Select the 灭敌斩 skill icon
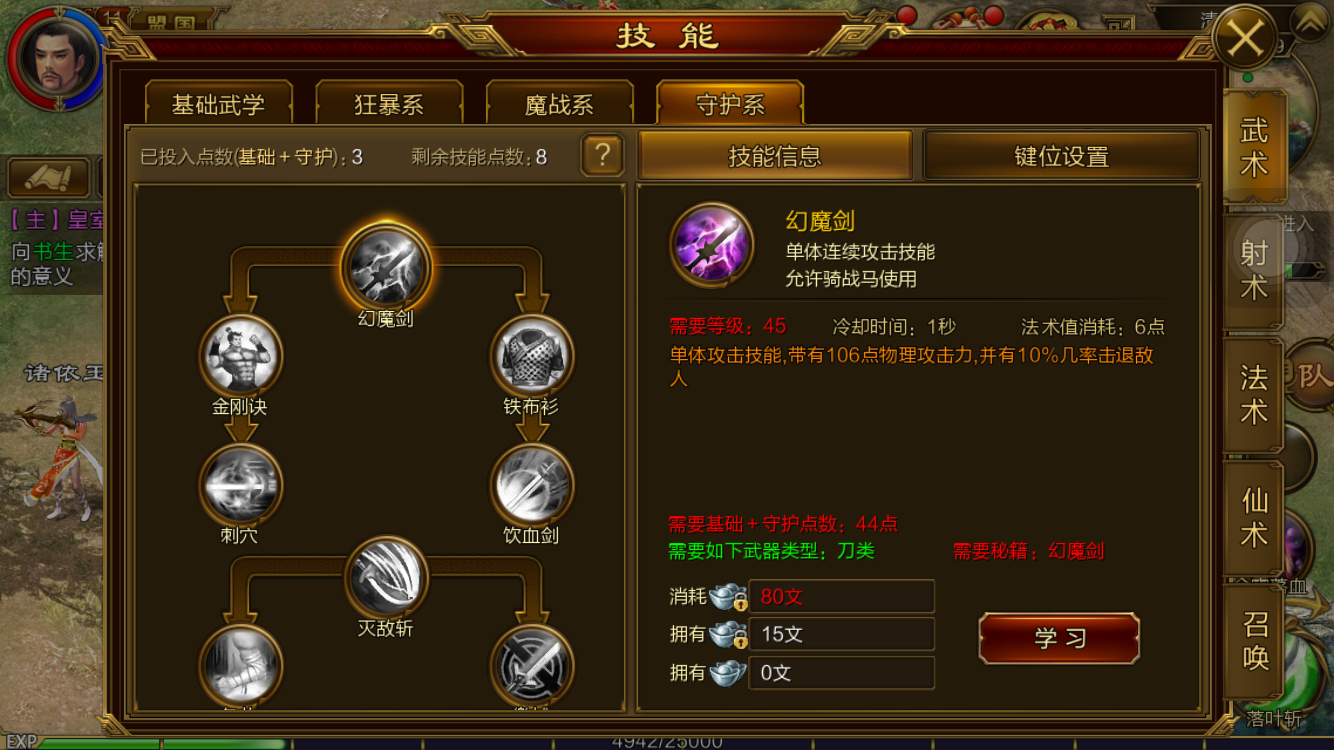 (386, 577)
